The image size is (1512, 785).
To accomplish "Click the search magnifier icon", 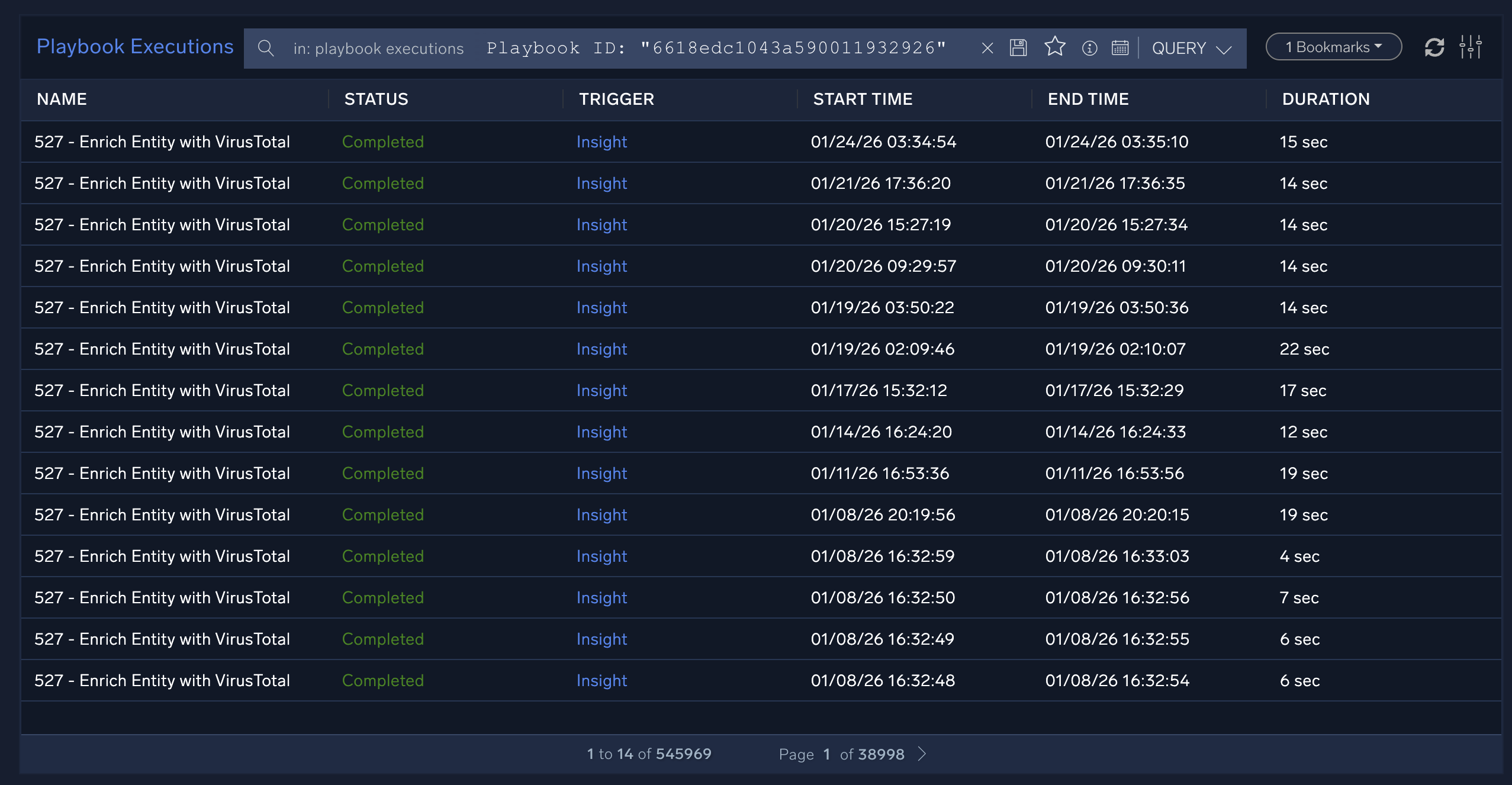I will pos(266,48).
